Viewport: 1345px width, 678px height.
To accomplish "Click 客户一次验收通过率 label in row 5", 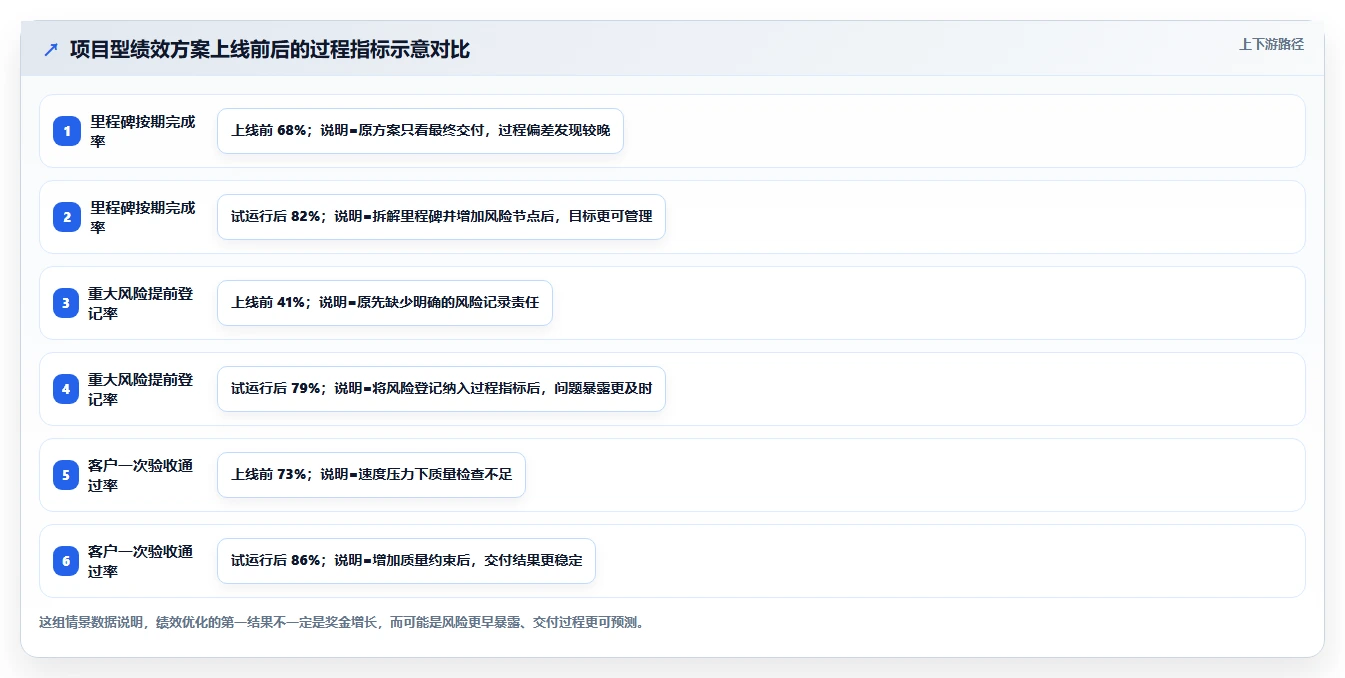I will pyautogui.click(x=141, y=475).
